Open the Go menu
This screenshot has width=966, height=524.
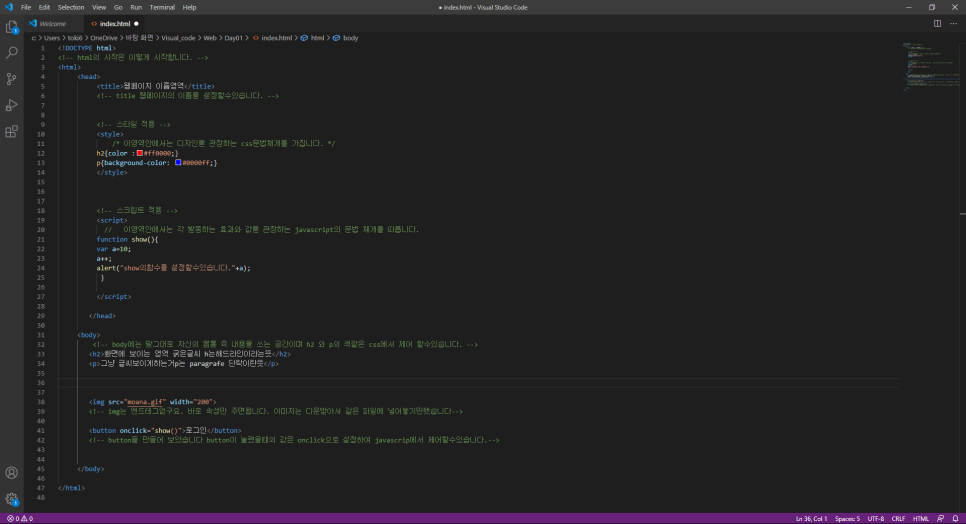pos(118,7)
